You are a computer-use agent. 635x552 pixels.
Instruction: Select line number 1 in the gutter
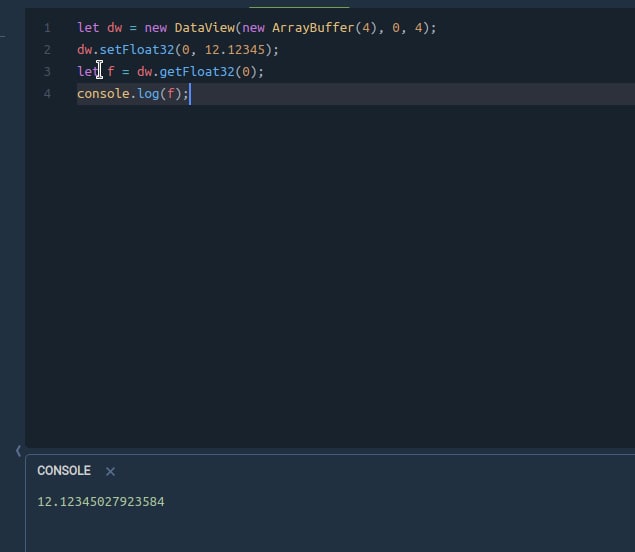click(x=47, y=28)
